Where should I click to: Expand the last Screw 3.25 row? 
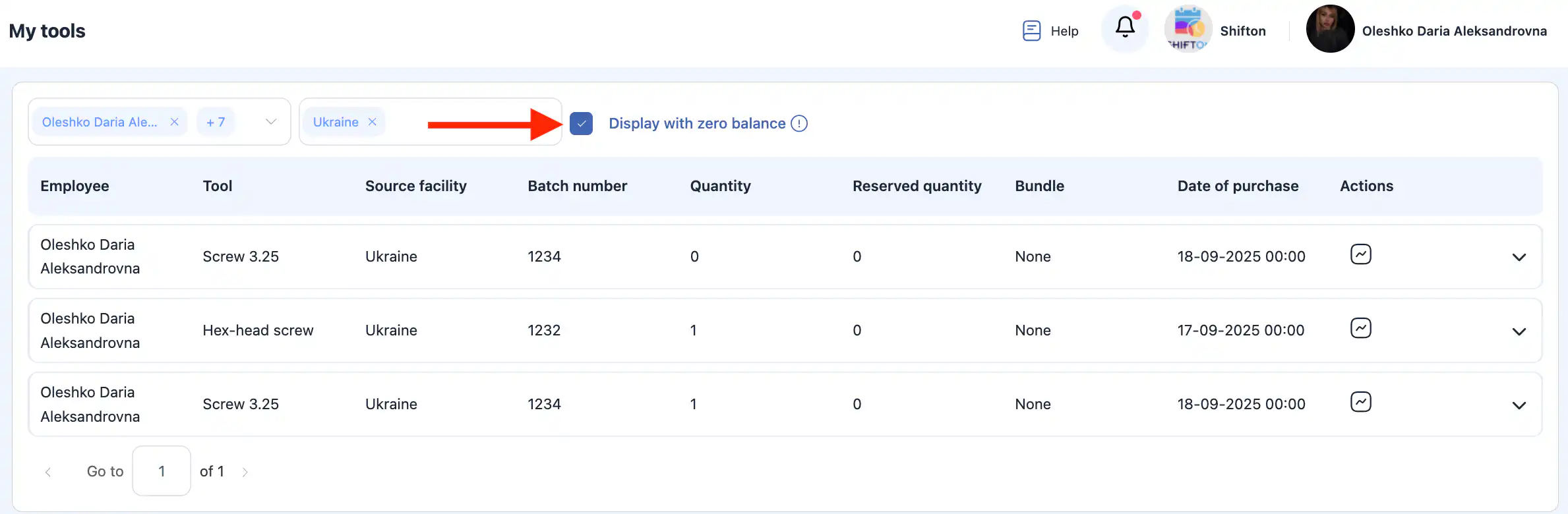[x=1519, y=405]
